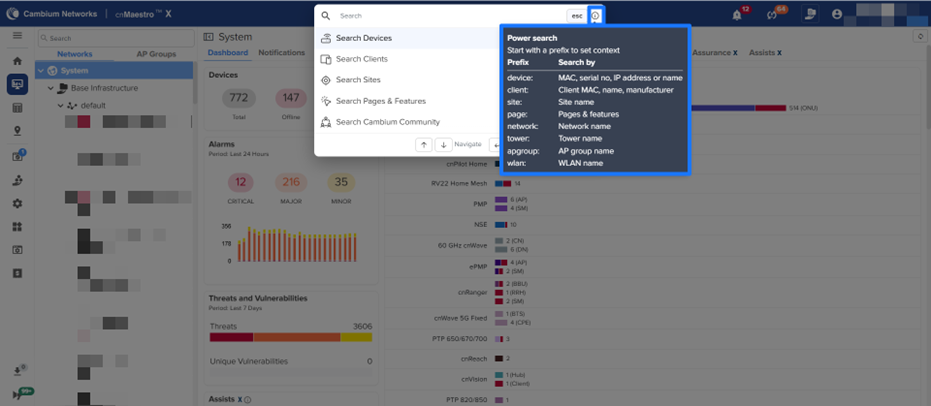
Task: Open the map location pin sidebar icon
Action: click(x=17, y=131)
